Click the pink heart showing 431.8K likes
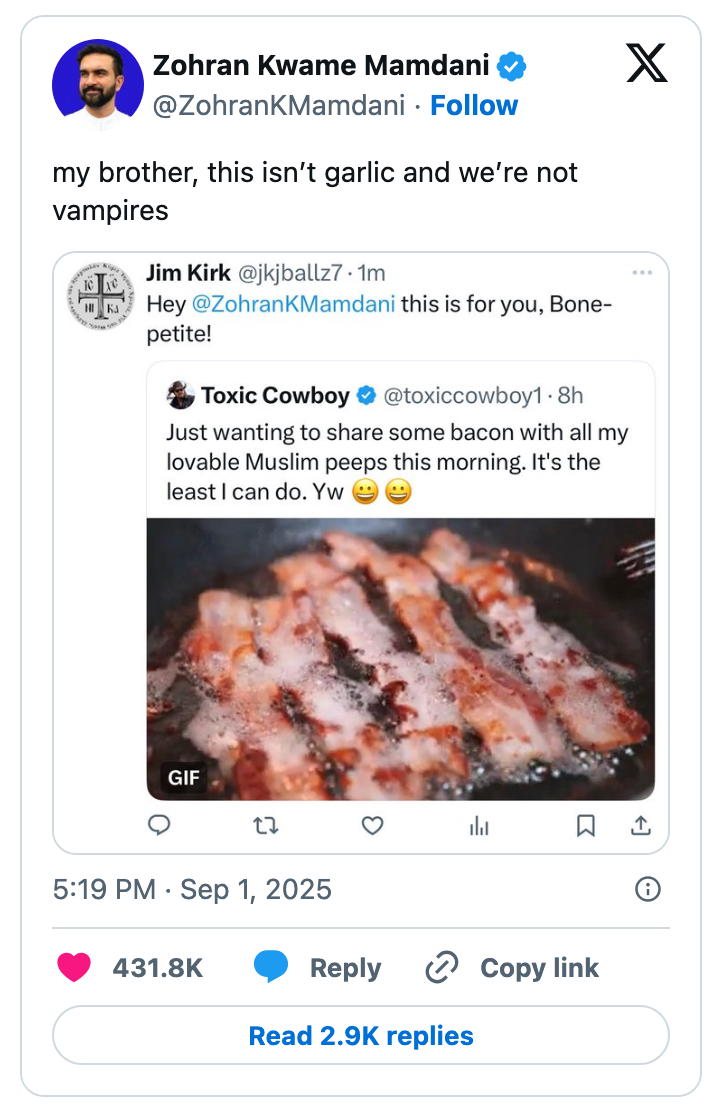Image resolution: width=728 pixels, height=1118 pixels. pyautogui.click(x=75, y=967)
